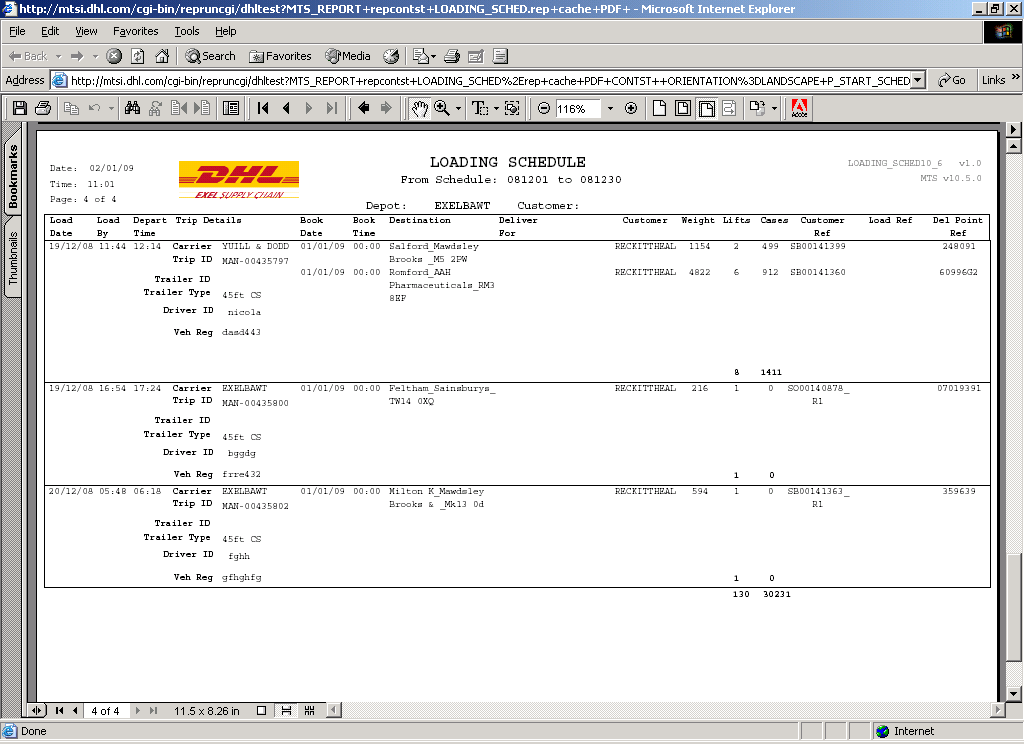The width and height of the screenshot is (1024, 744).
Task: Click the Back button
Action: [28, 56]
